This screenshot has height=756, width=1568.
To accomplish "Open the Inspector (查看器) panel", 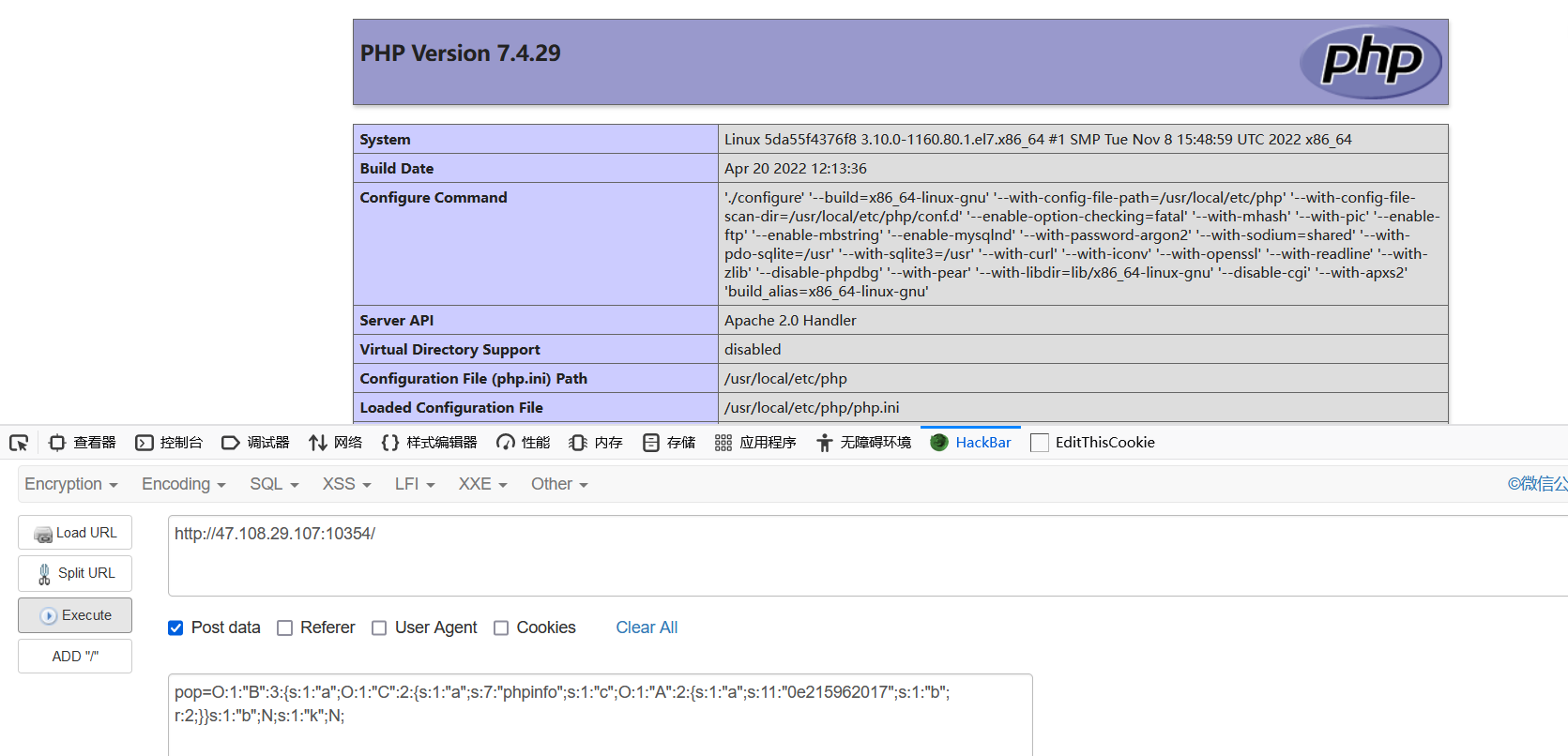I will [x=83, y=443].
